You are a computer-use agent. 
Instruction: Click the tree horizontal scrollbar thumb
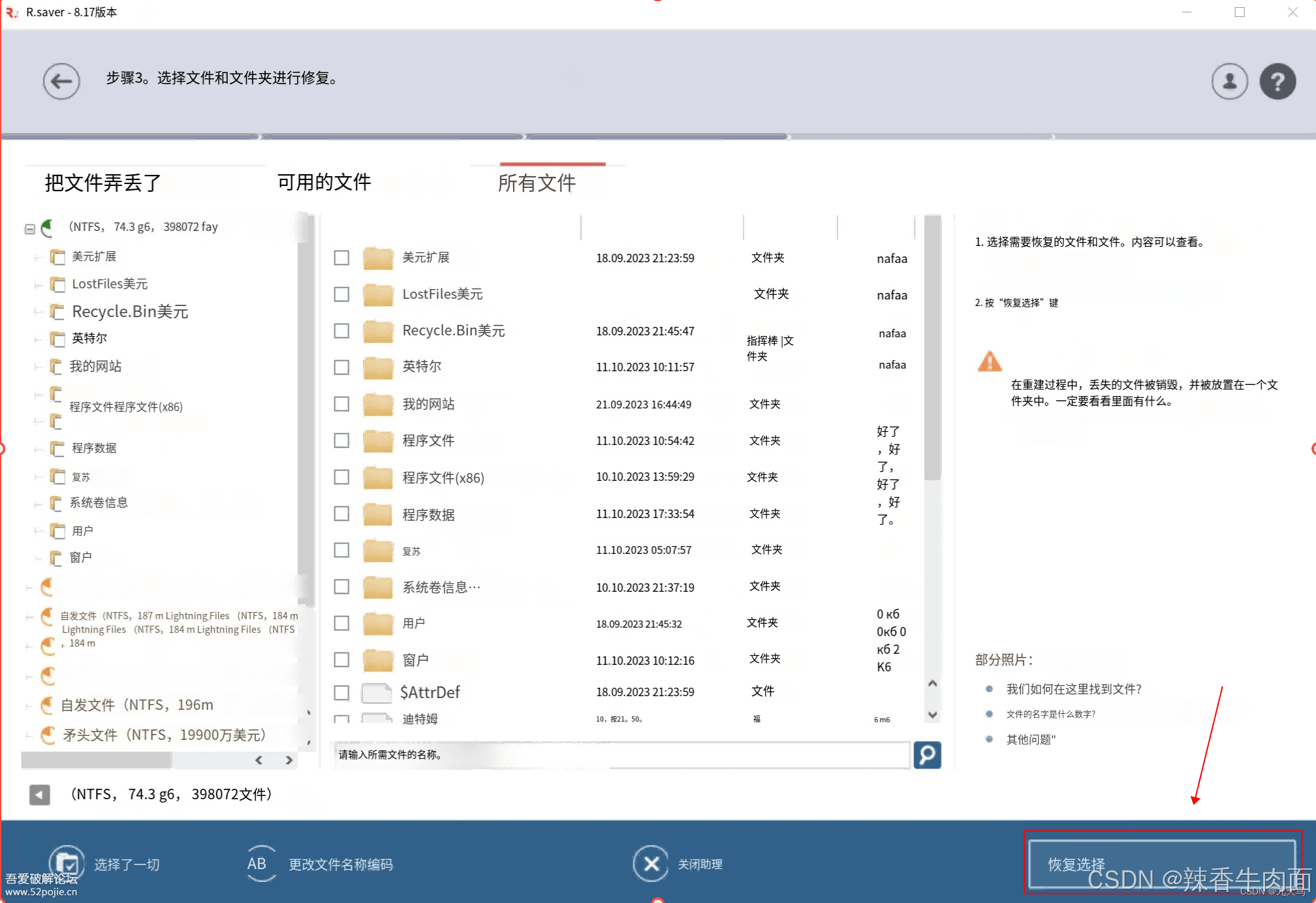click(97, 760)
